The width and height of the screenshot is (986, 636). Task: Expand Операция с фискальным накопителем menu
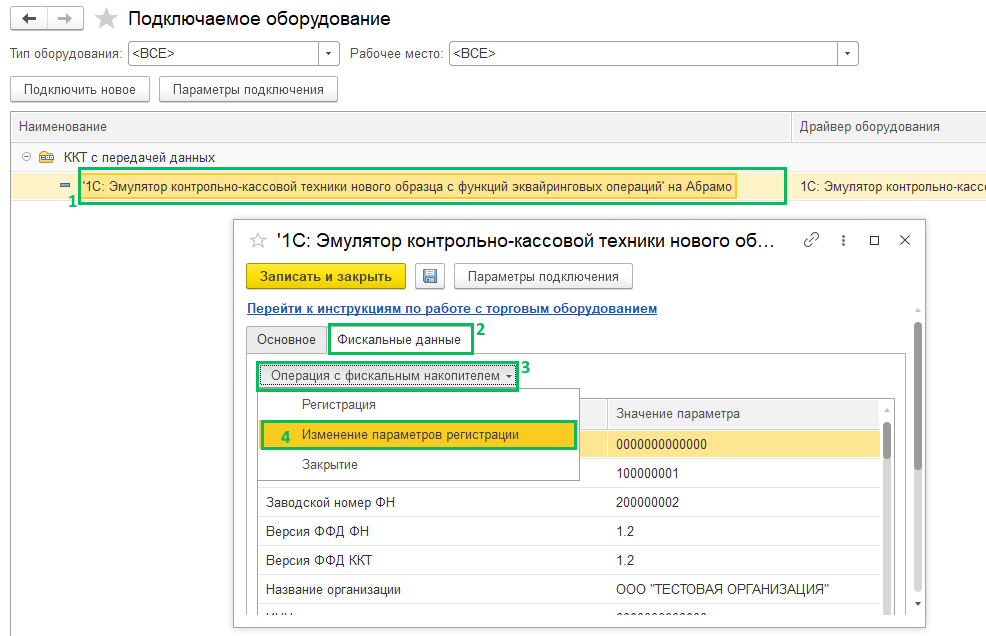click(x=387, y=375)
